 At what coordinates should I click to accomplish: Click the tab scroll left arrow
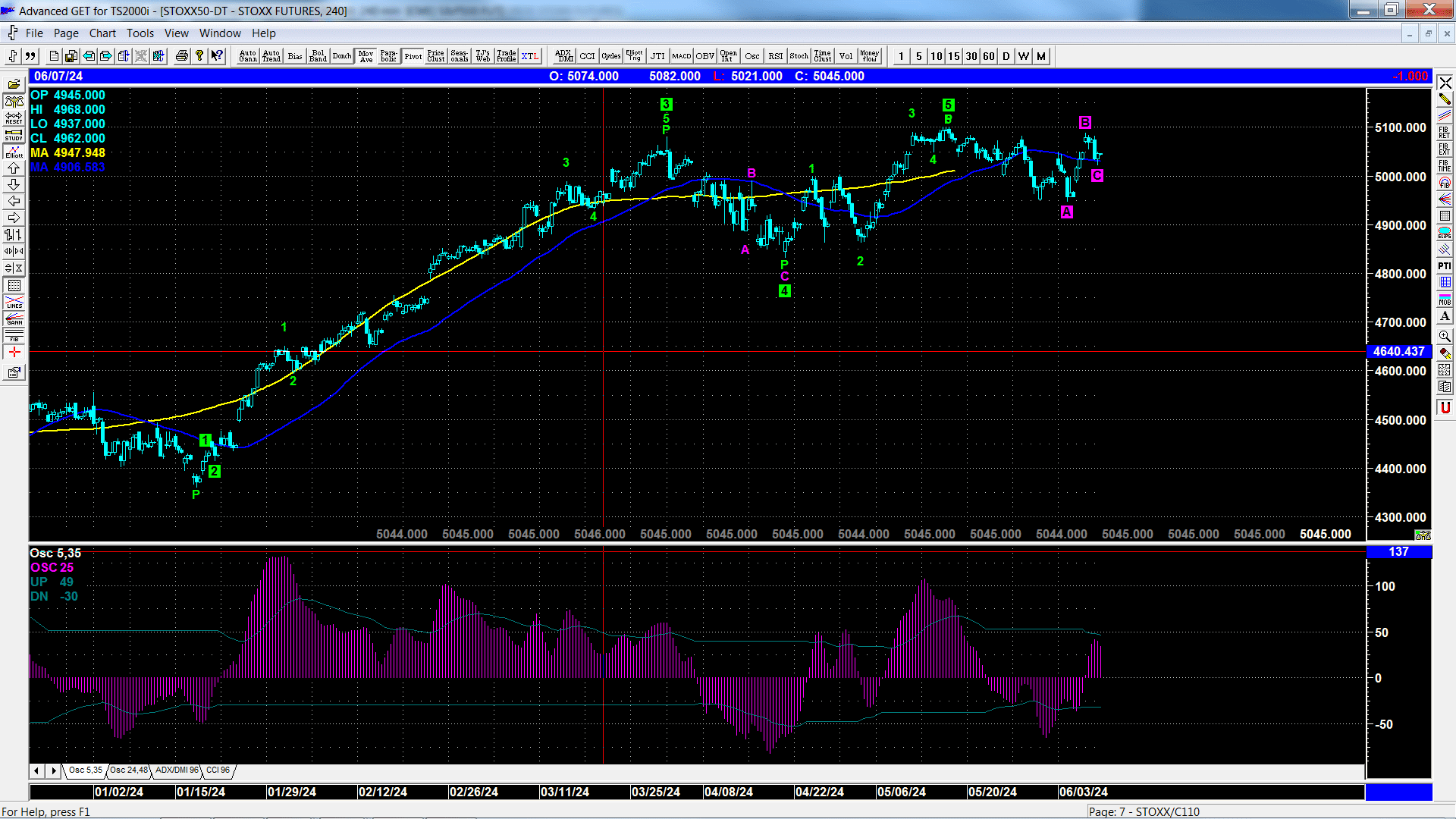click(36, 770)
